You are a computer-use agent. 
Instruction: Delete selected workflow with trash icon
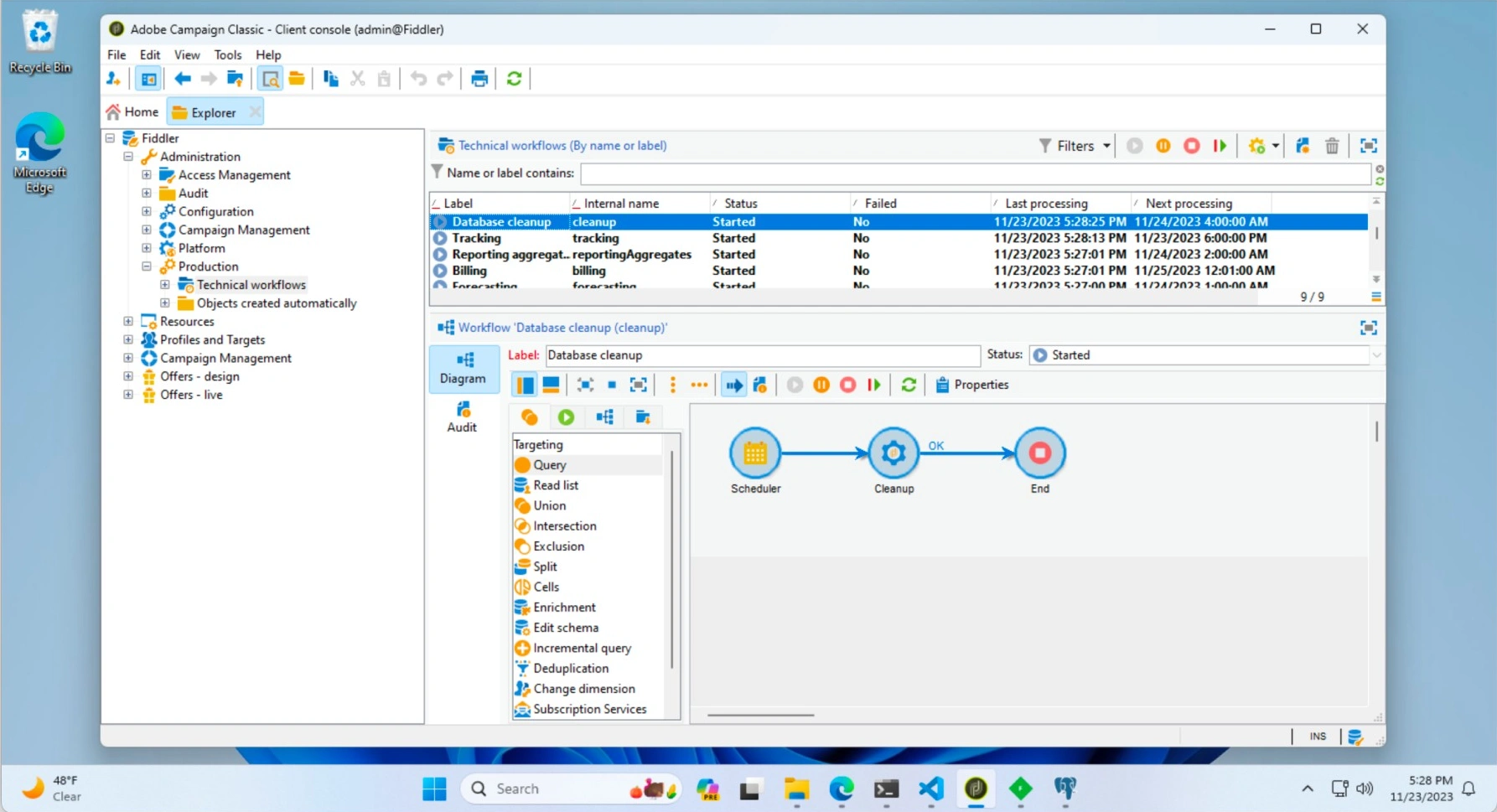1331,146
